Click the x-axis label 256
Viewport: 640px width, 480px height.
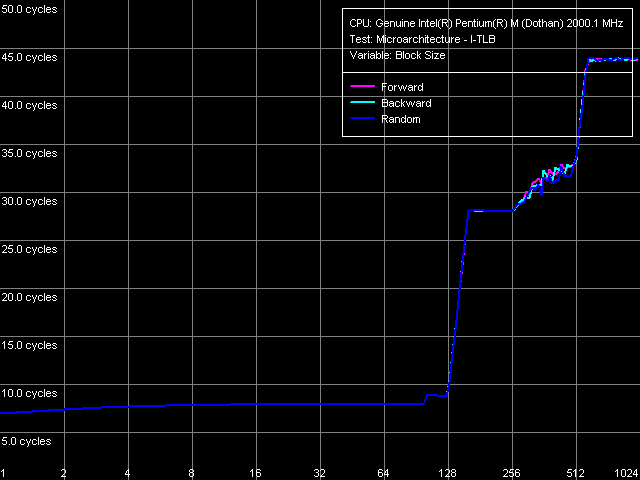coord(511,473)
